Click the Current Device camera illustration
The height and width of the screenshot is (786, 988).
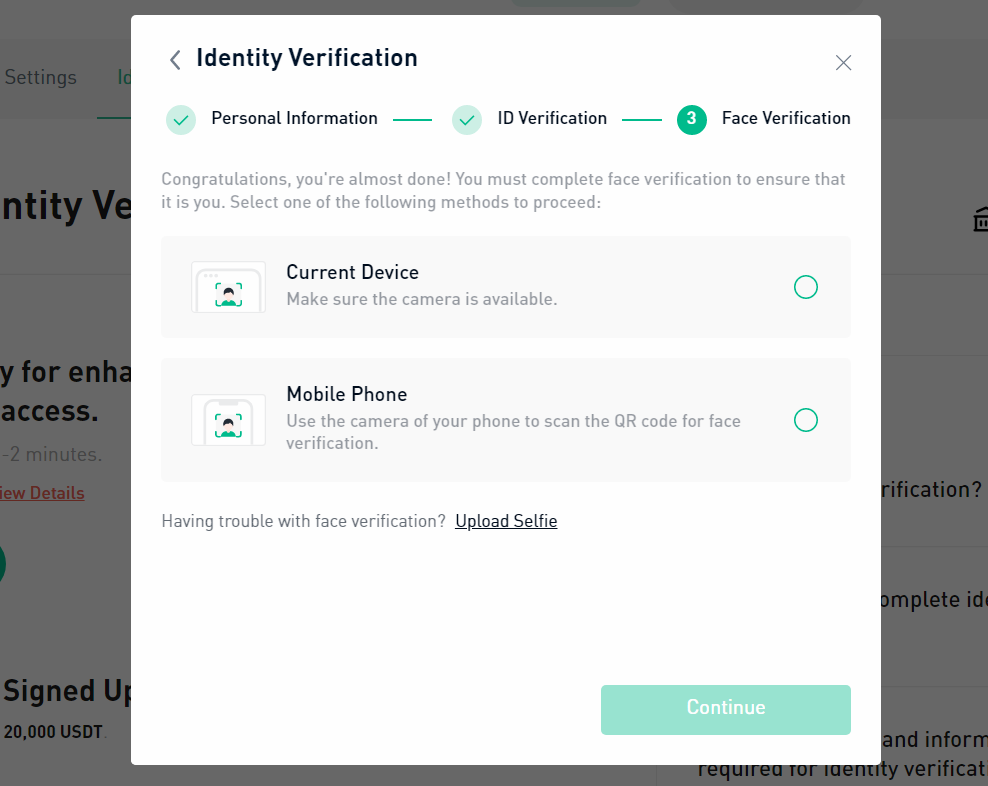coord(228,287)
